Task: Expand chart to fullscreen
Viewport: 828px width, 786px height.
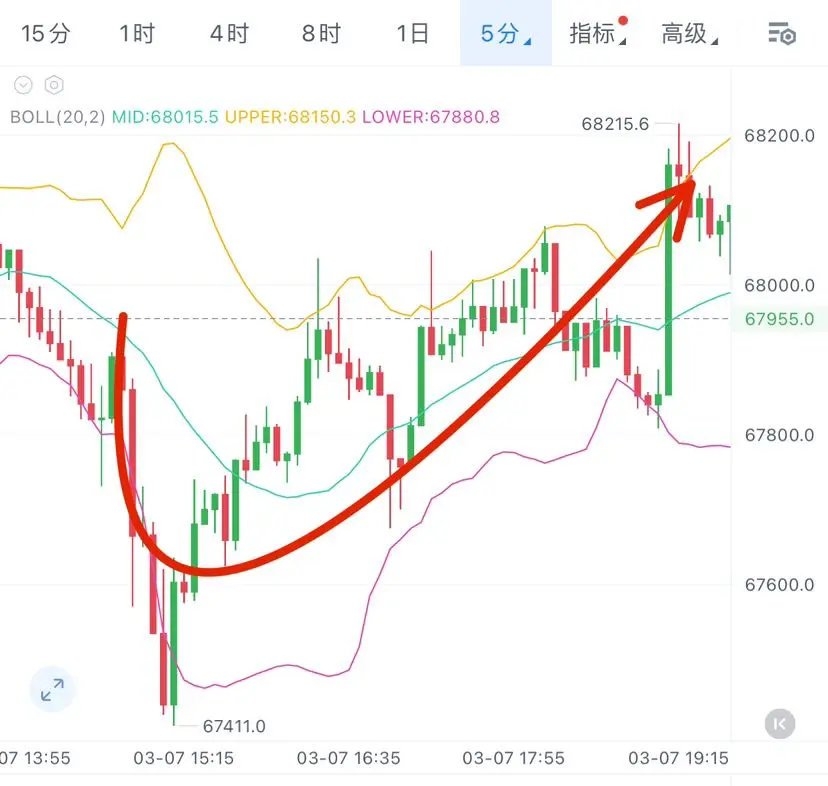Action: (x=52, y=689)
